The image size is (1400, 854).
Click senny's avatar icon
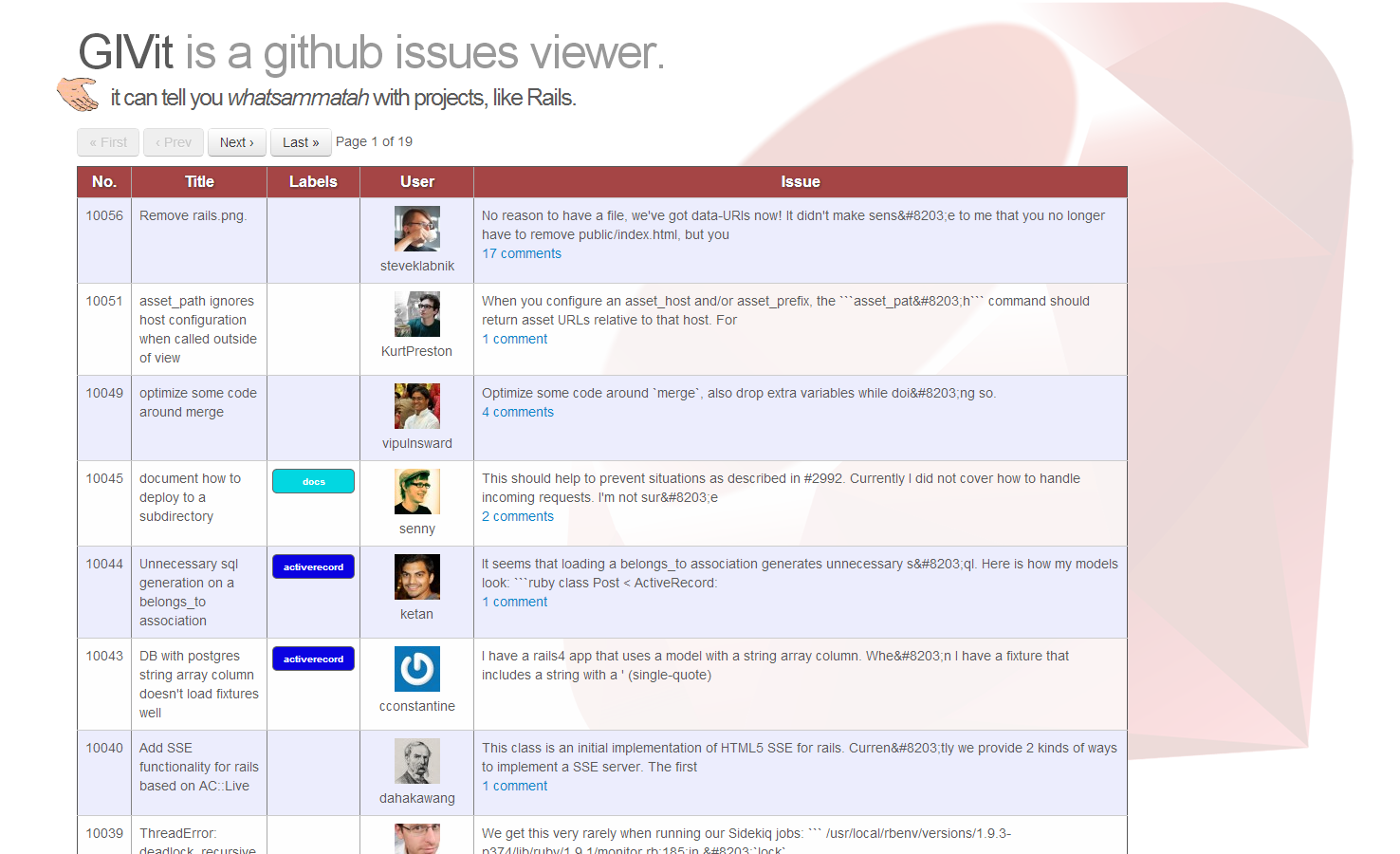tap(416, 491)
